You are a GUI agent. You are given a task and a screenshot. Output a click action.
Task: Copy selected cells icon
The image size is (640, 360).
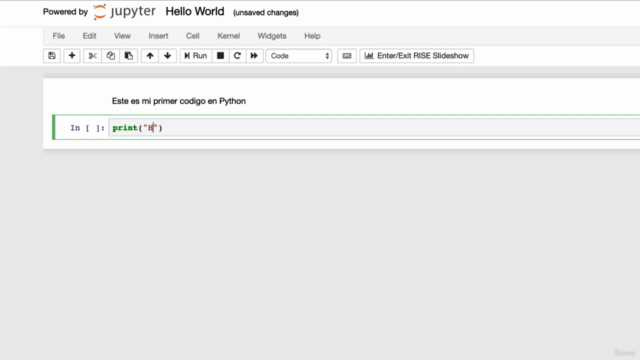coord(111,56)
